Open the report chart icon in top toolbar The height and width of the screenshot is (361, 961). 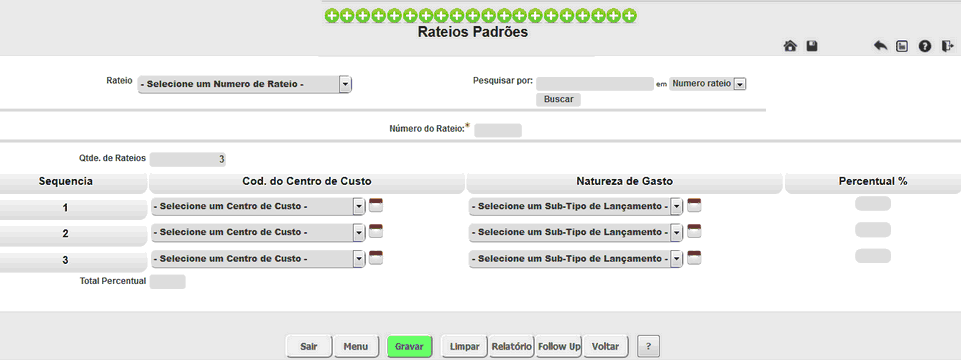(902, 46)
